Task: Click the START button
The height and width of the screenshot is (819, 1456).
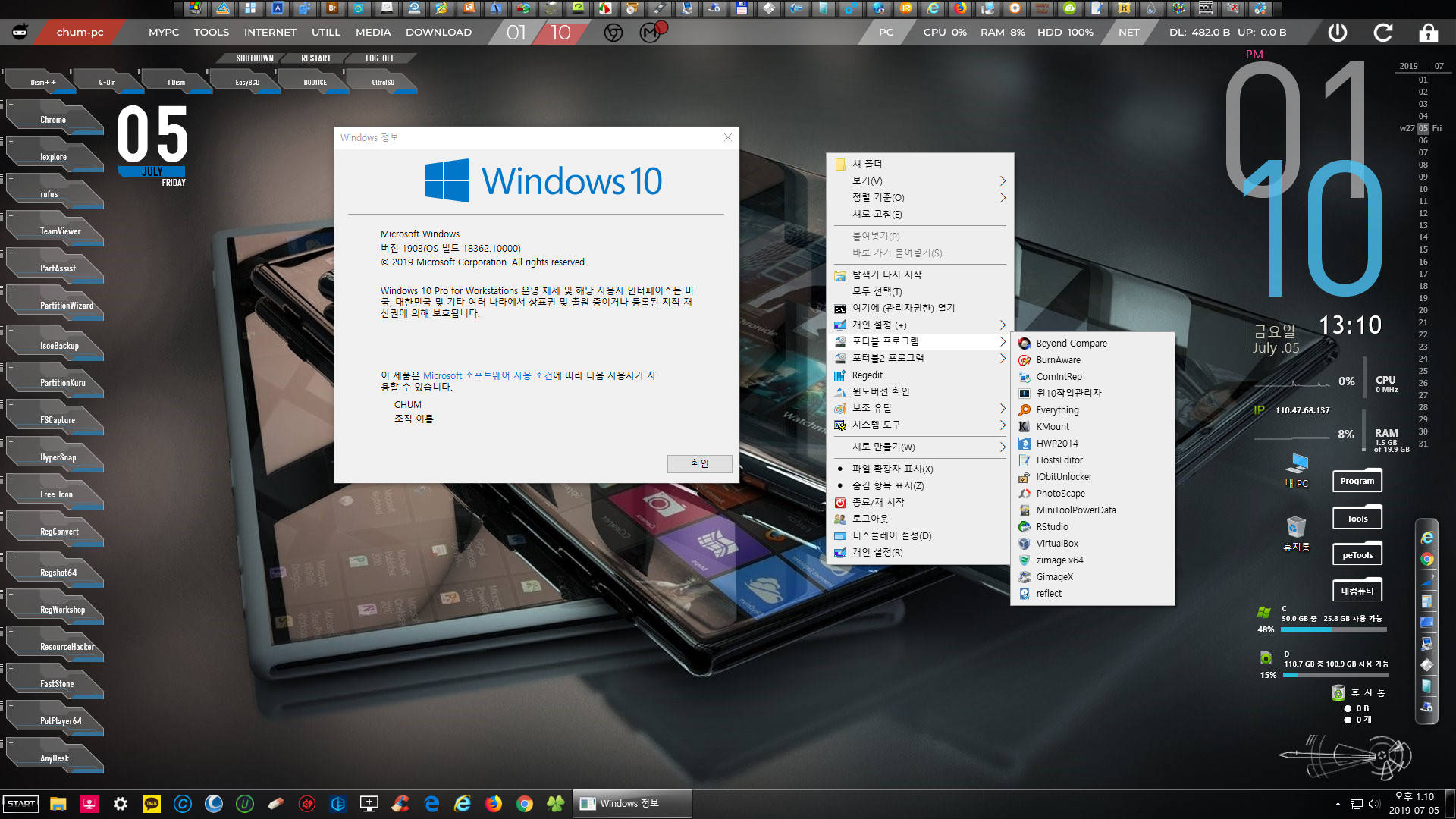Action: pos(21,804)
